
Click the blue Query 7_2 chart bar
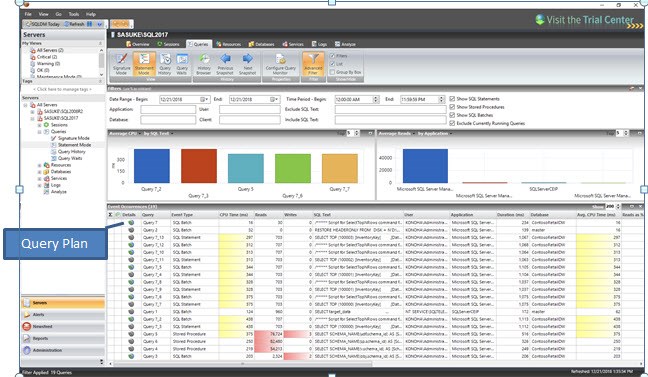pos(152,166)
